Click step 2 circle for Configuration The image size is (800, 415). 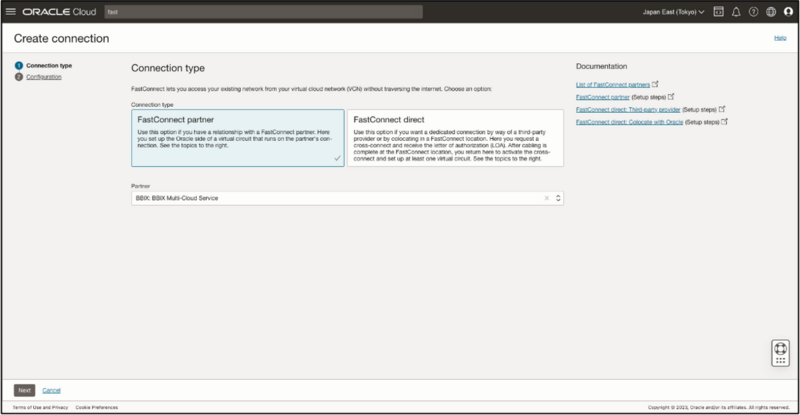click(x=19, y=77)
